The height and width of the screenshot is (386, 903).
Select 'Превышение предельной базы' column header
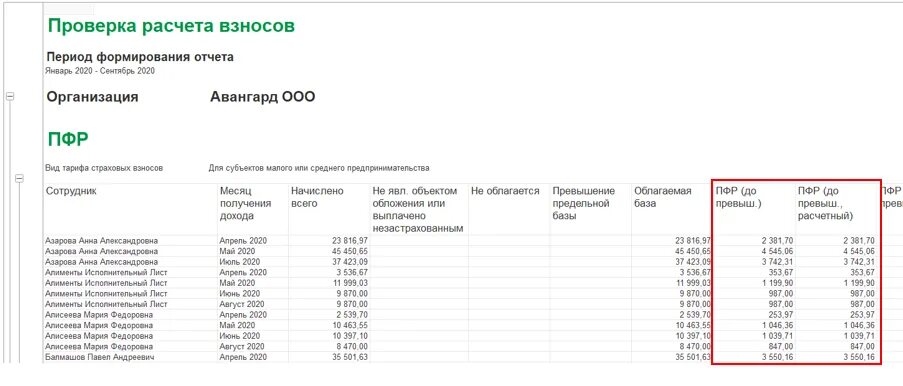584,203
